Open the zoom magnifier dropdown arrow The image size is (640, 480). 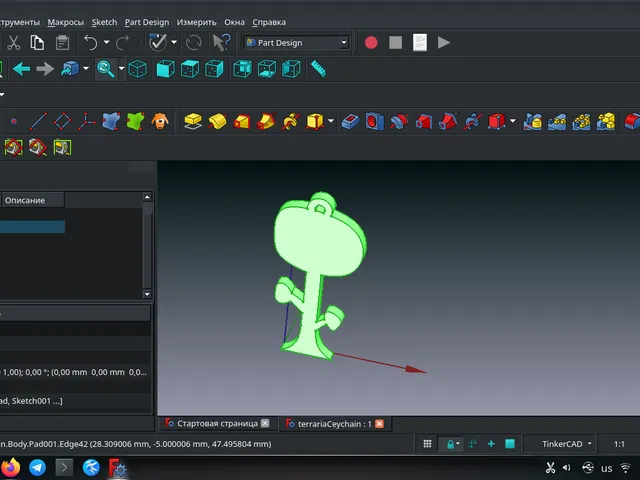[121, 68]
